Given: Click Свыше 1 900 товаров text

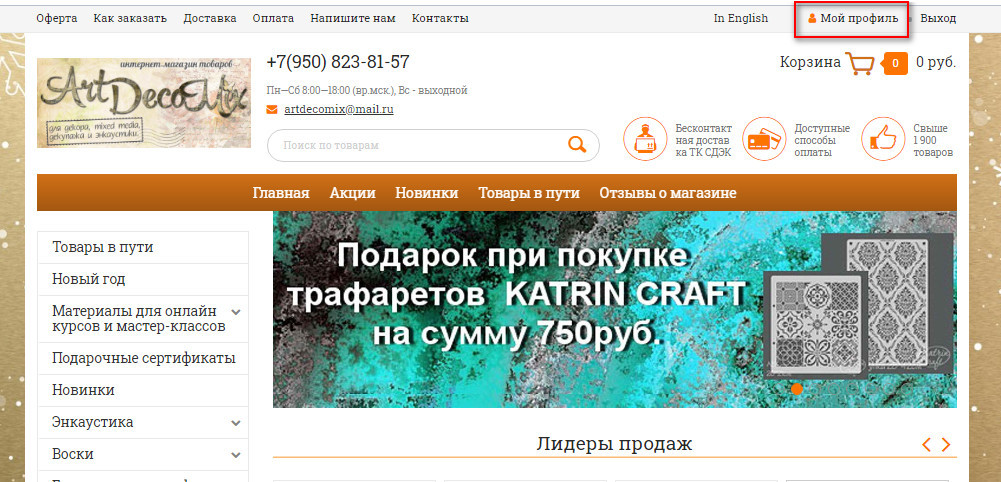Looking at the screenshot, I should coord(933,140).
